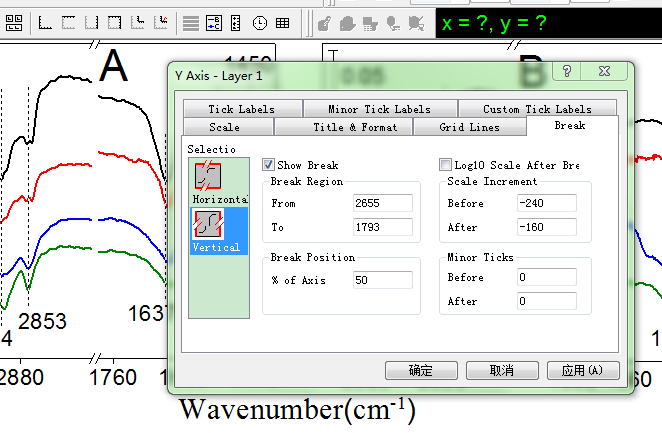Uncheck the Show Break checkbox

[x=268, y=165]
